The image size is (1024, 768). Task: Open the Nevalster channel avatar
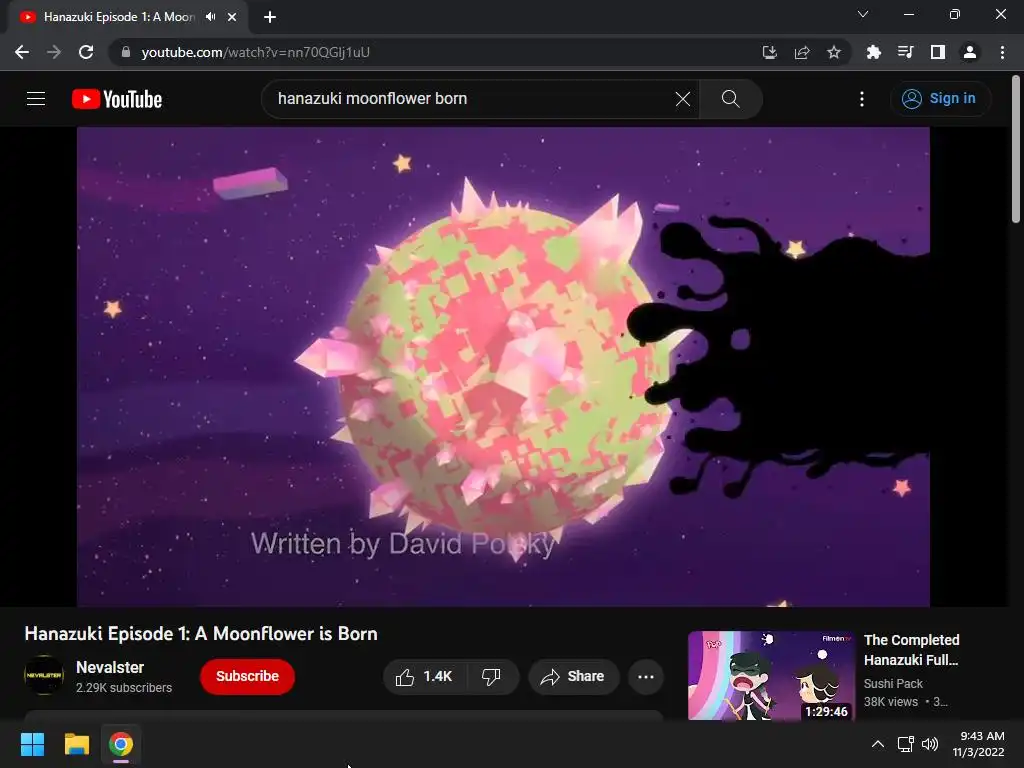pos(44,675)
